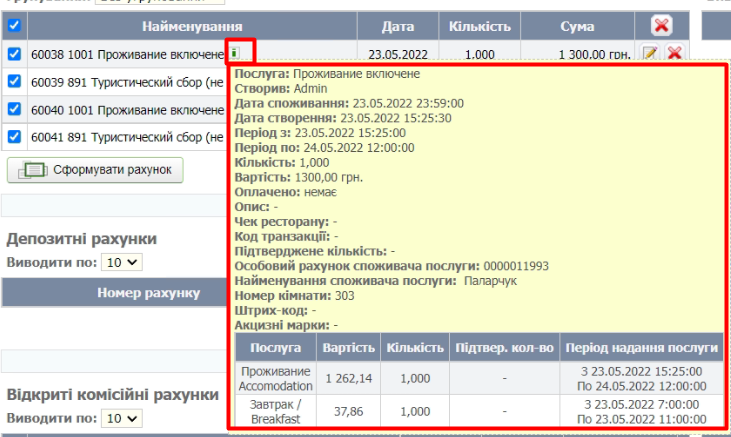
Task: Uncheck the checkbox for row 60038
Action: coord(14,54)
